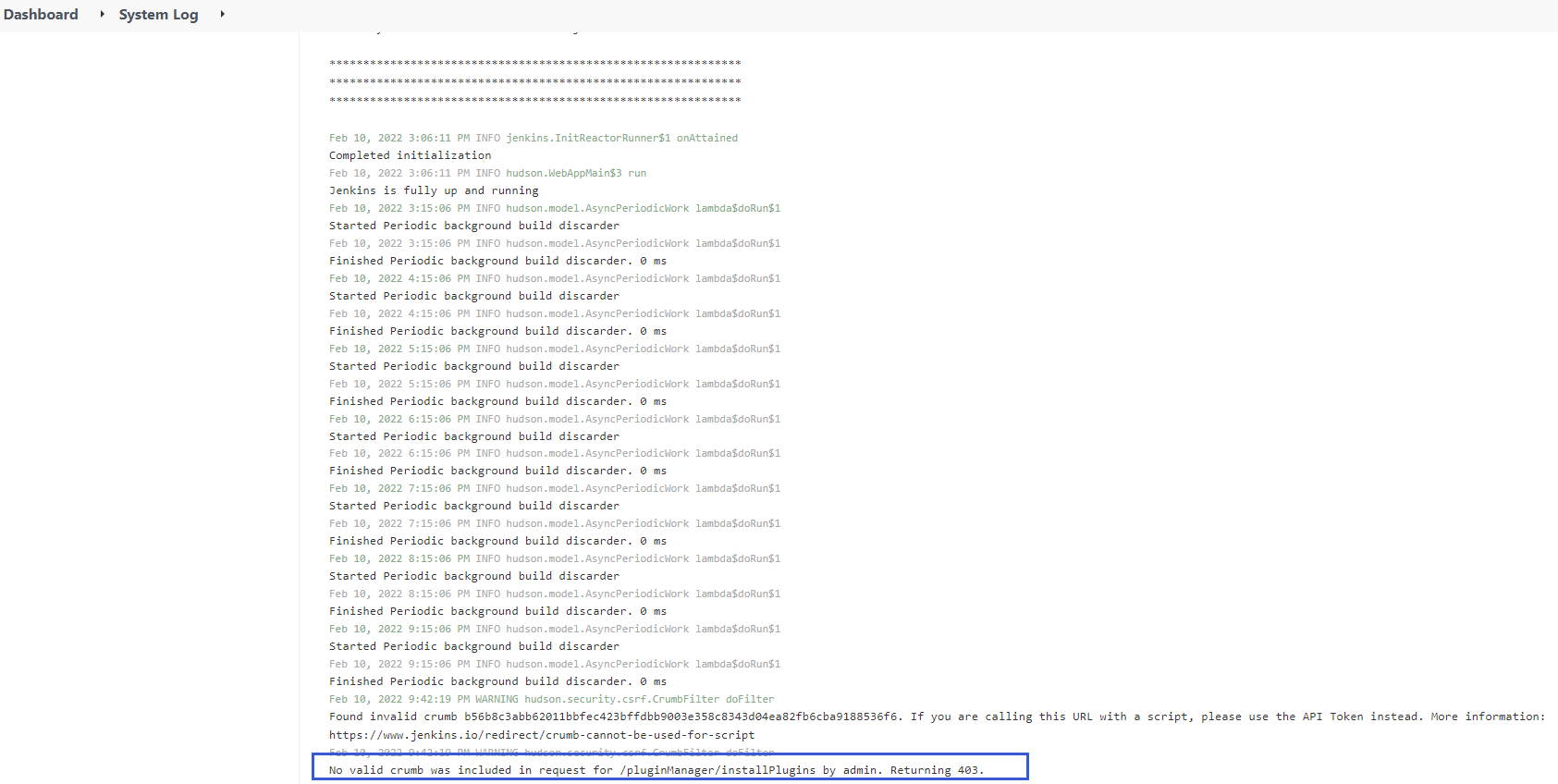Select the Started Periodic line logged at 7:15:06 PM
Viewport: 1558px width, 784px height.
pyautogui.click(x=474, y=506)
